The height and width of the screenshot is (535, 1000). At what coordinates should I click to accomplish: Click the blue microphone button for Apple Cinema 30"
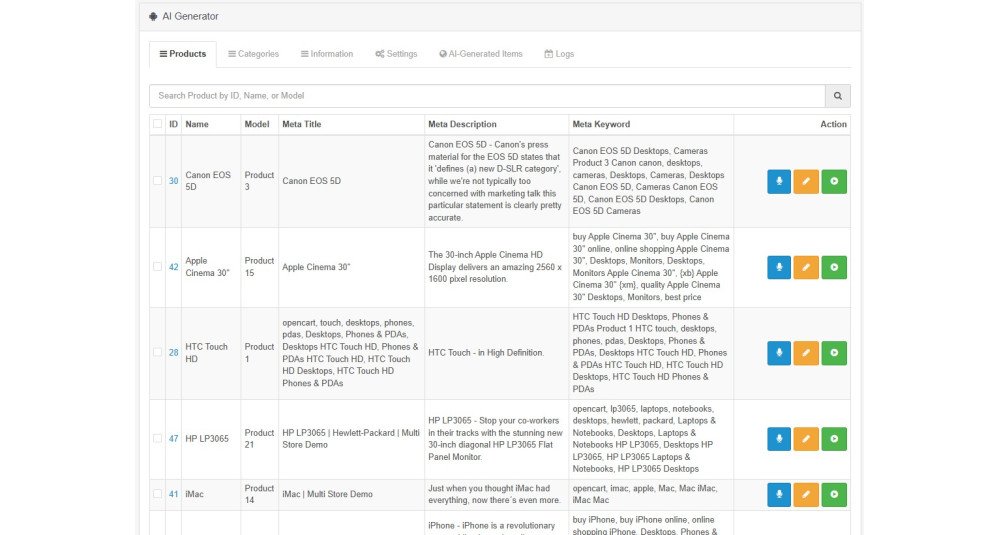coord(779,267)
